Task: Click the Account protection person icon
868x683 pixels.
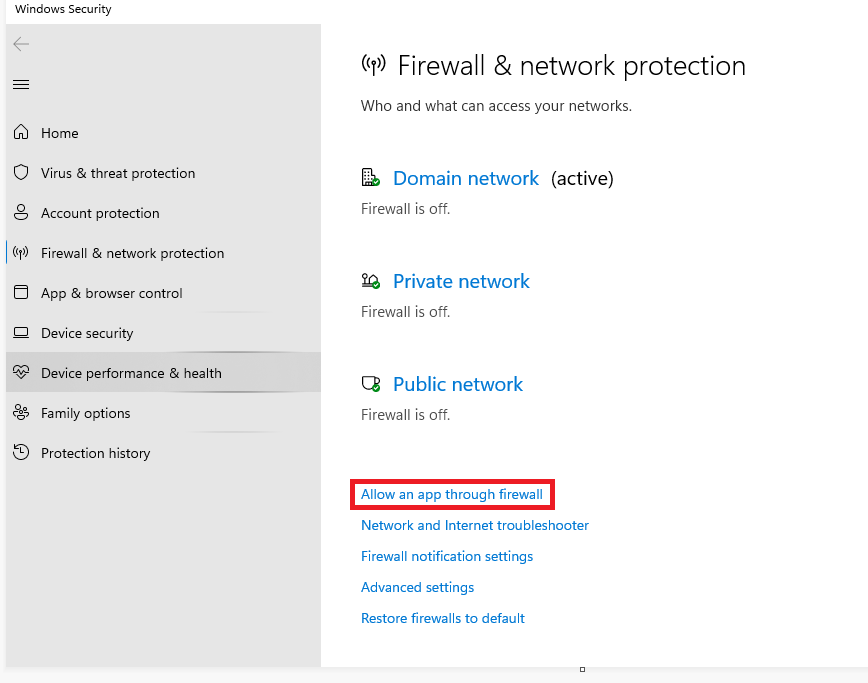Action: coord(21,213)
